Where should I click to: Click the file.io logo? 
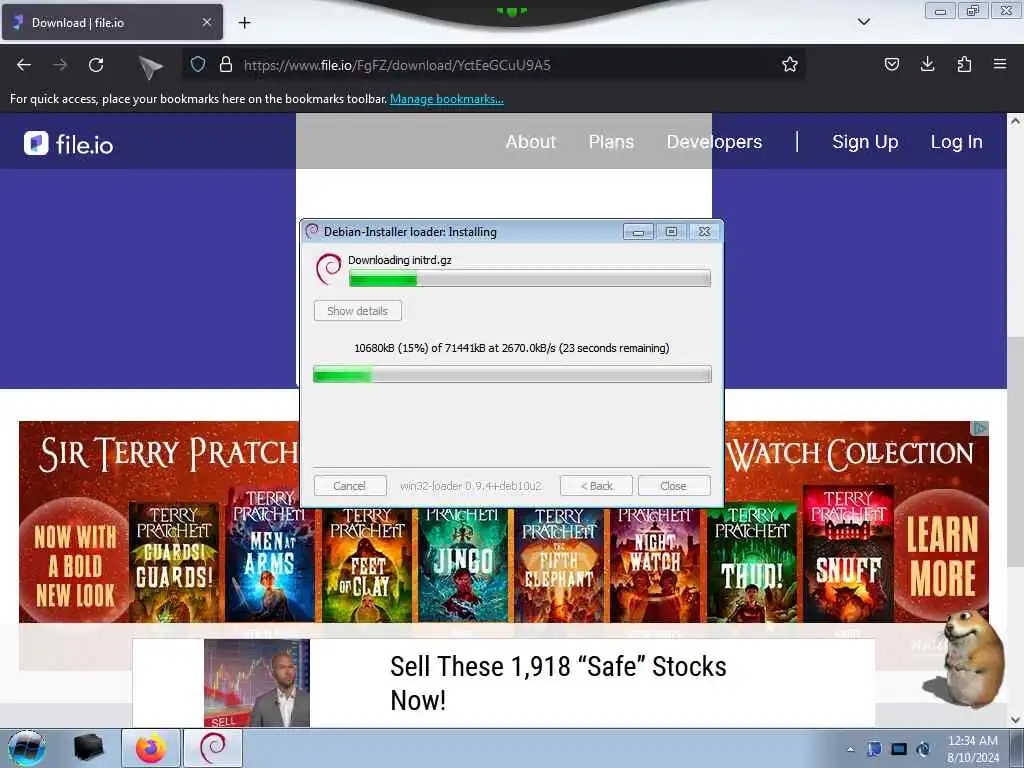69,144
